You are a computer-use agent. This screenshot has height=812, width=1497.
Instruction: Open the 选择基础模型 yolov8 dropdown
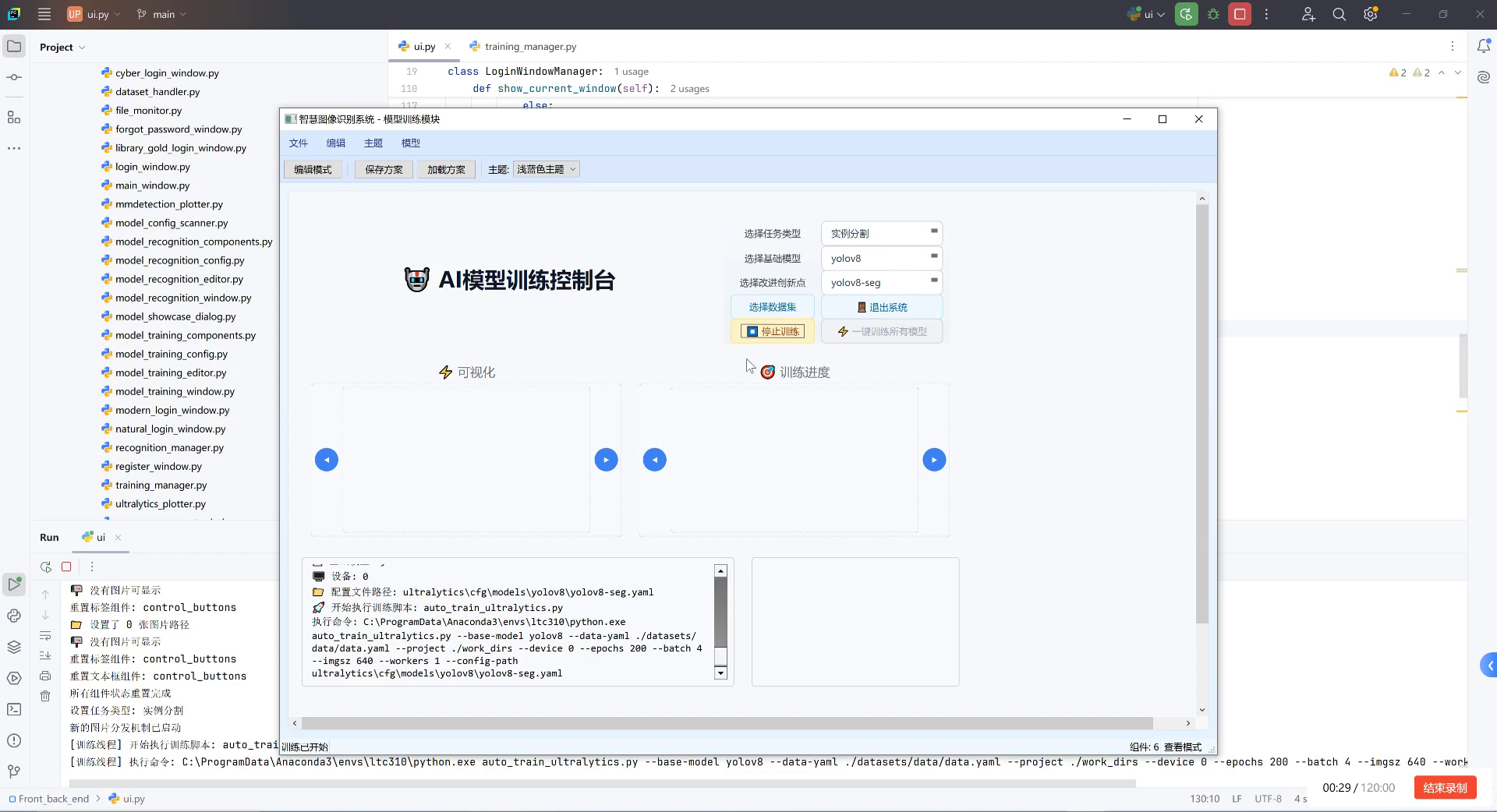pyautogui.click(x=882, y=258)
